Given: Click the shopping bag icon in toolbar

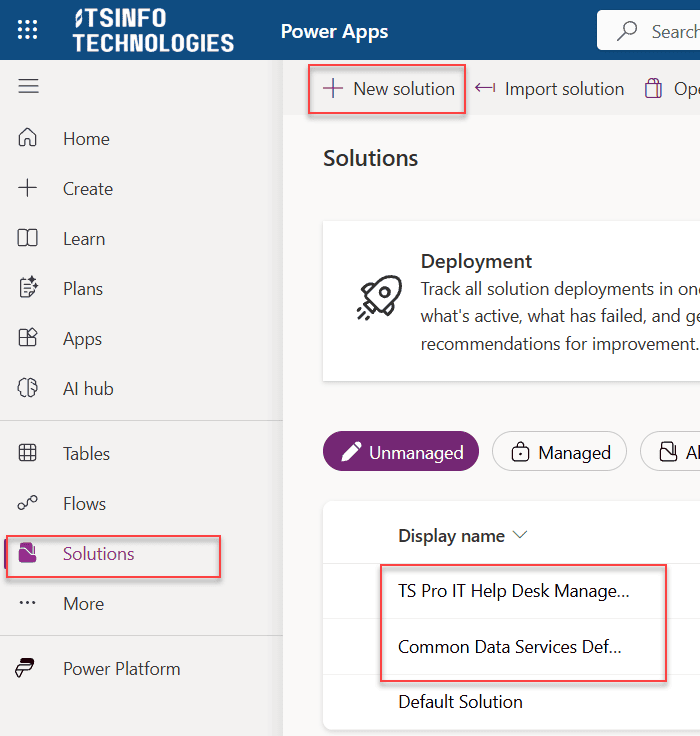Looking at the screenshot, I should [653, 88].
